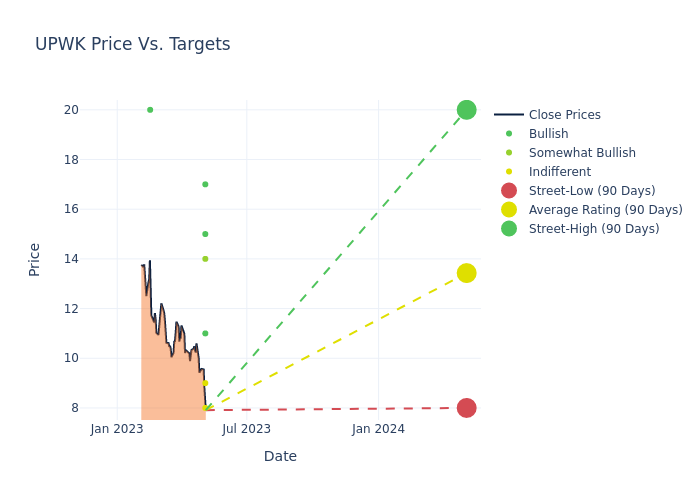Click the Jan 2024 x-axis tick label
The width and height of the screenshot is (700, 500).
[378, 429]
